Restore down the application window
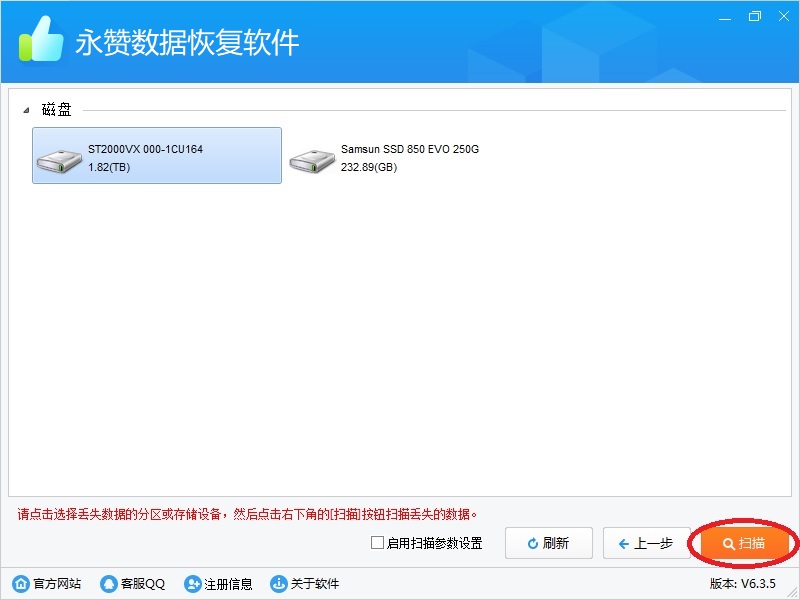Image resolution: width=800 pixels, height=600 pixels. (754, 16)
